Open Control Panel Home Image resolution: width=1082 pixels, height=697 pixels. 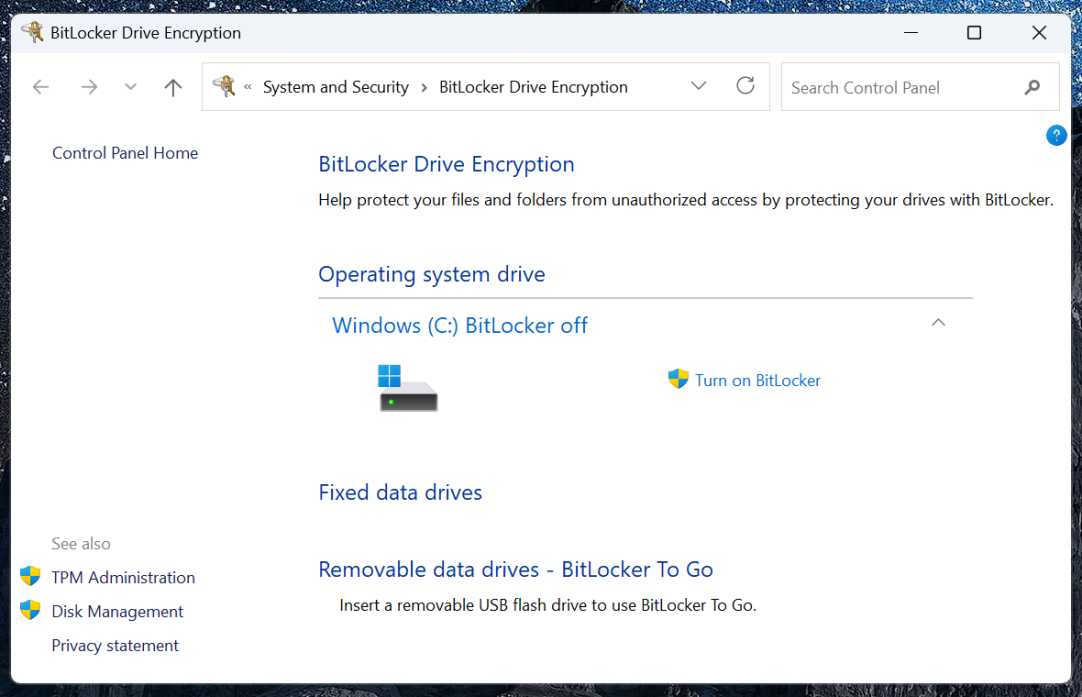tap(124, 153)
